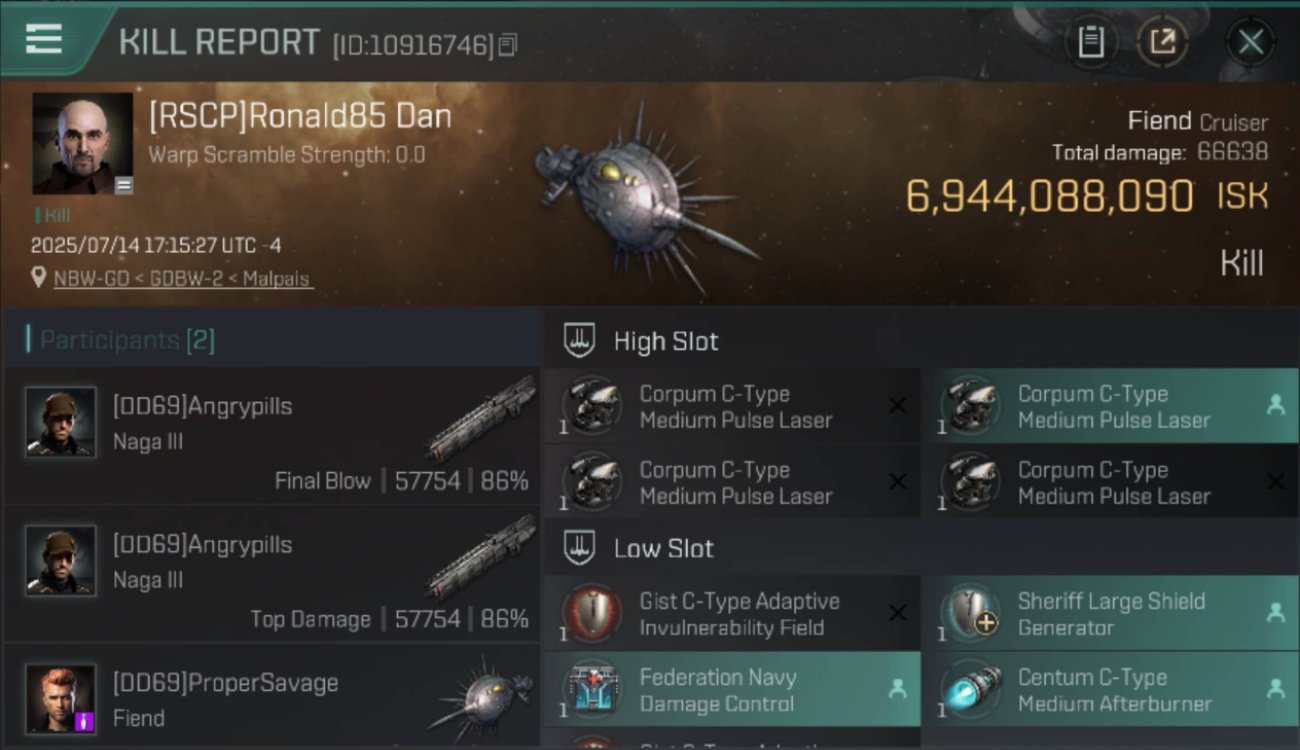Click the Sheriff Large Shield Generator icon
1300x750 pixels.
(972, 613)
